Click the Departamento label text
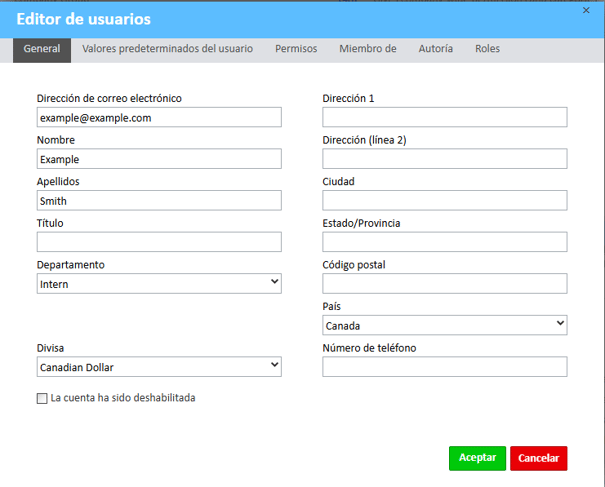 click(x=71, y=265)
